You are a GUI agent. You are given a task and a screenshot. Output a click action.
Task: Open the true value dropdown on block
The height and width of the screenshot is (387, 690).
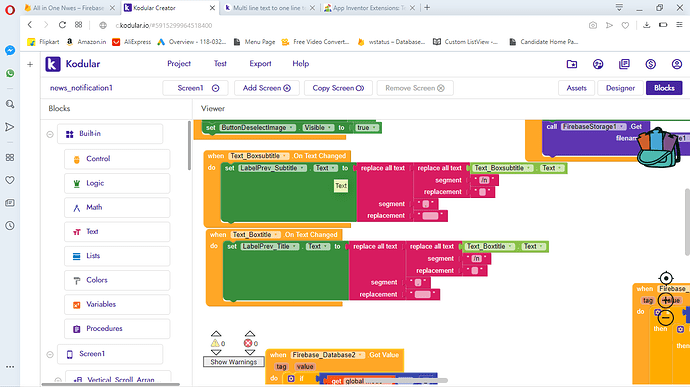(374, 128)
